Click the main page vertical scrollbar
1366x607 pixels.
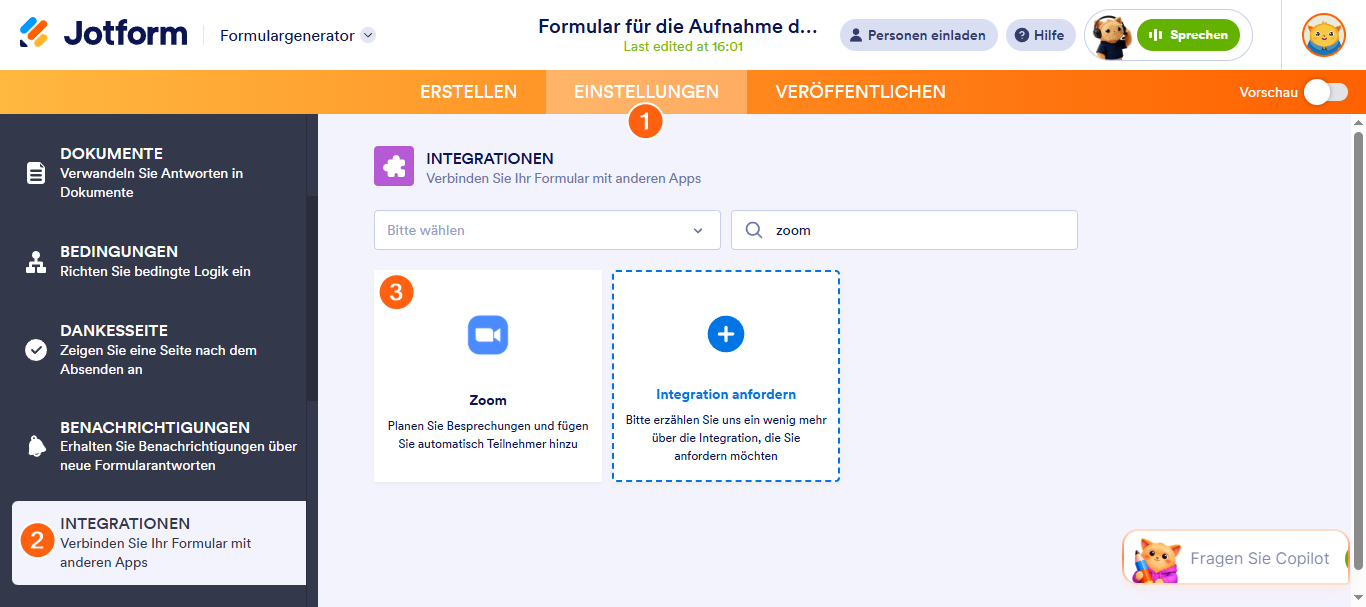1358,350
